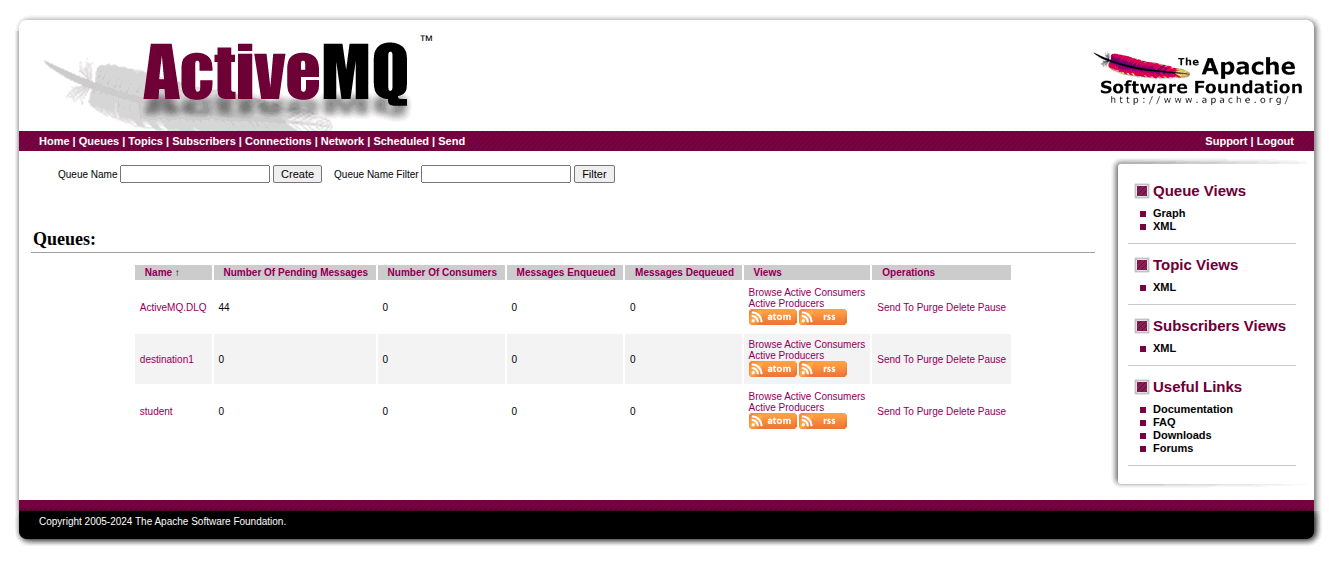Open the Scheduled menu item
Image resolution: width=1329 pixels, height=565 pixels.
(401, 141)
